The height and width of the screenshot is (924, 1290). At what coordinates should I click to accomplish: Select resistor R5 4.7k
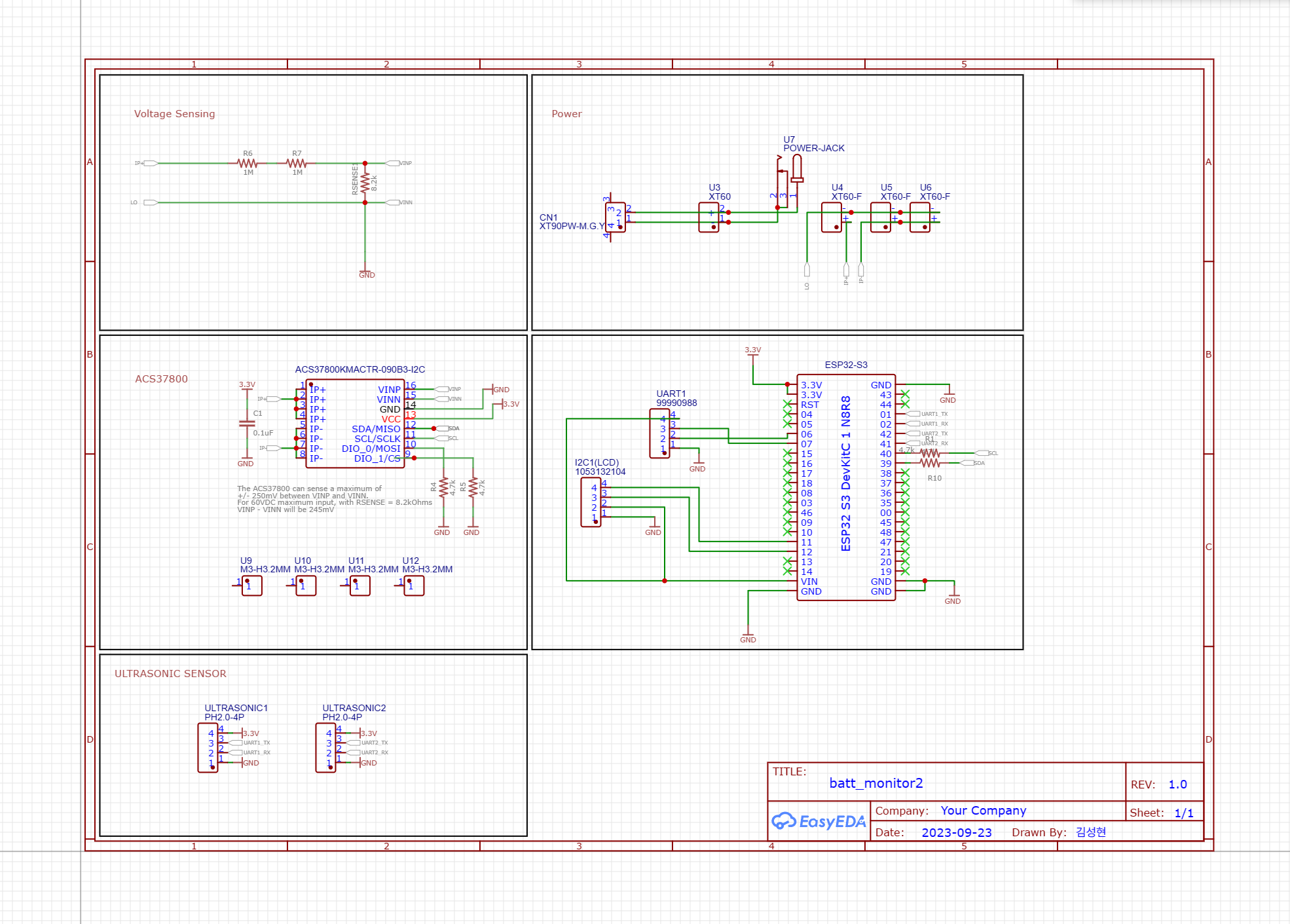pyautogui.click(x=473, y=487)
